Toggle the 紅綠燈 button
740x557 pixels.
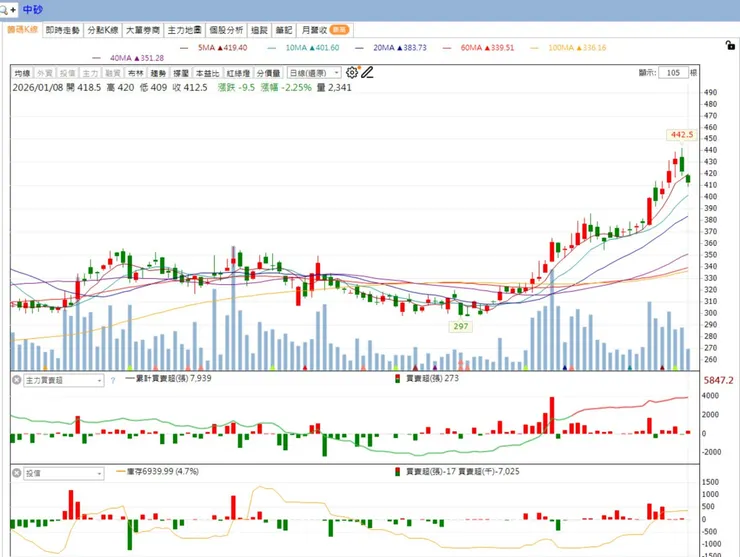pyautogui.click(x=238, y=73)
